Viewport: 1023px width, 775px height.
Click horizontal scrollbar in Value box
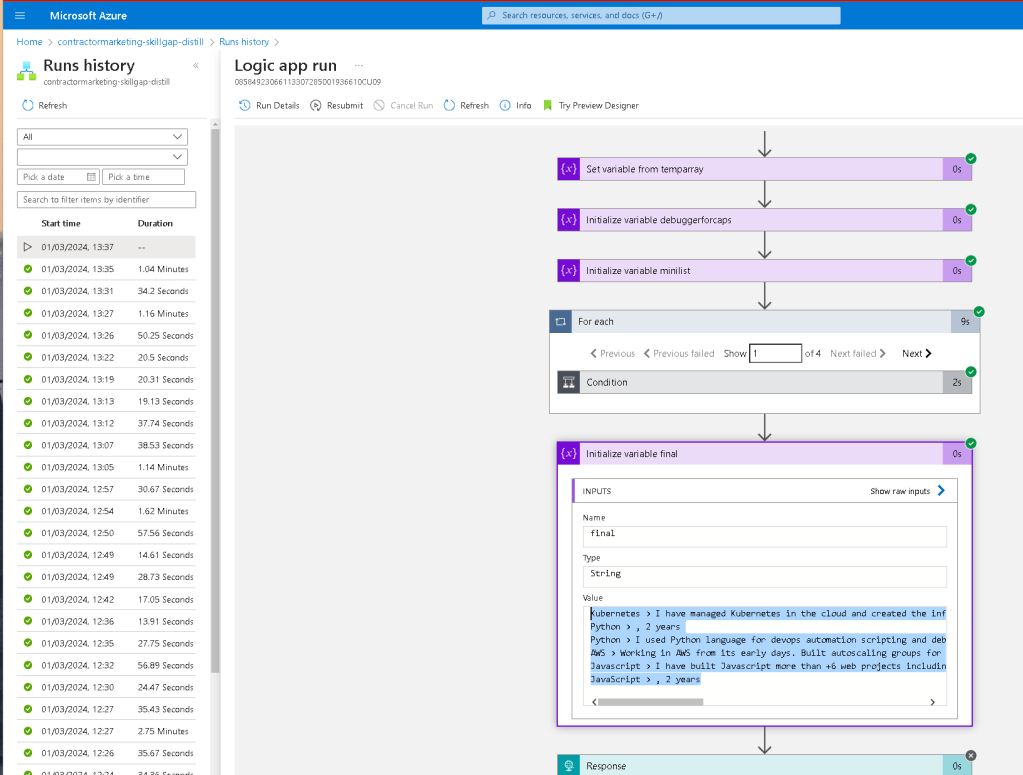[x=650, y=702]
